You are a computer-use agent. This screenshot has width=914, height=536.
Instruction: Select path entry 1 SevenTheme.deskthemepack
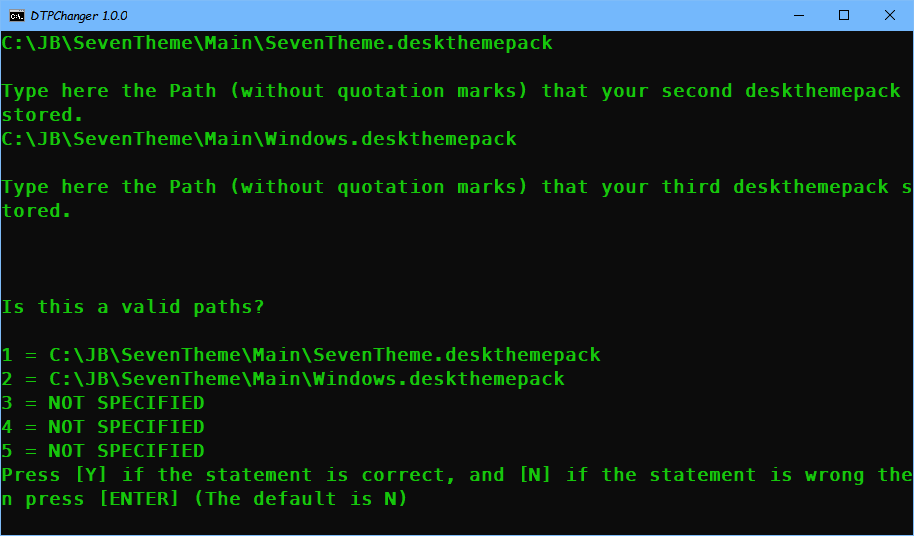tap(301, 355)
